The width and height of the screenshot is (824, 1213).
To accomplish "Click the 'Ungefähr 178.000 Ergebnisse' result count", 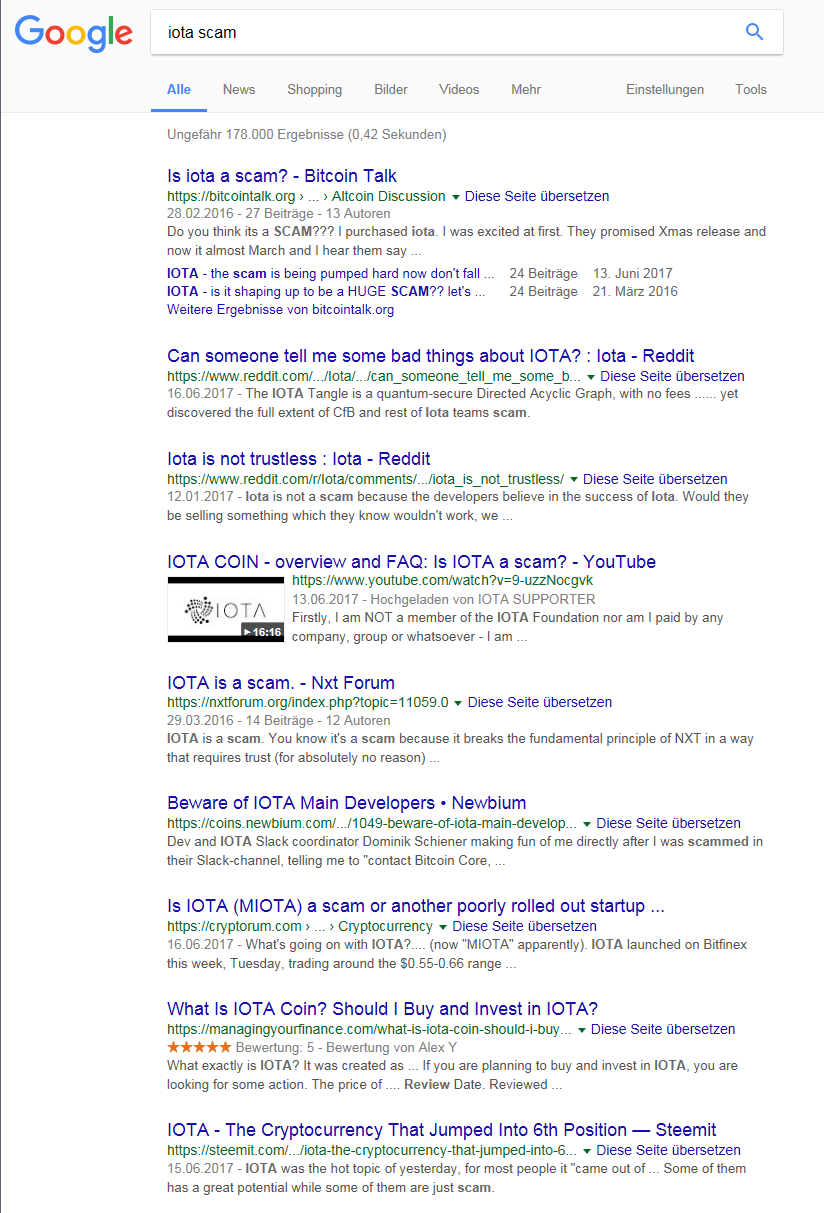I will point(307,134).
